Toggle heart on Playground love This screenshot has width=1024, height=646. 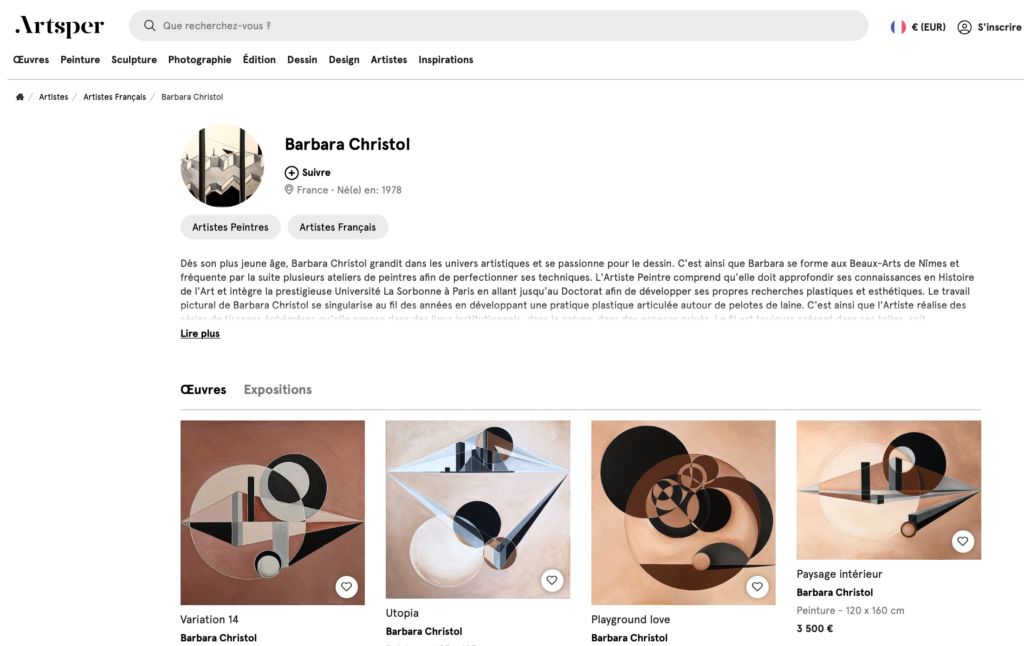(x=757, y=587)
